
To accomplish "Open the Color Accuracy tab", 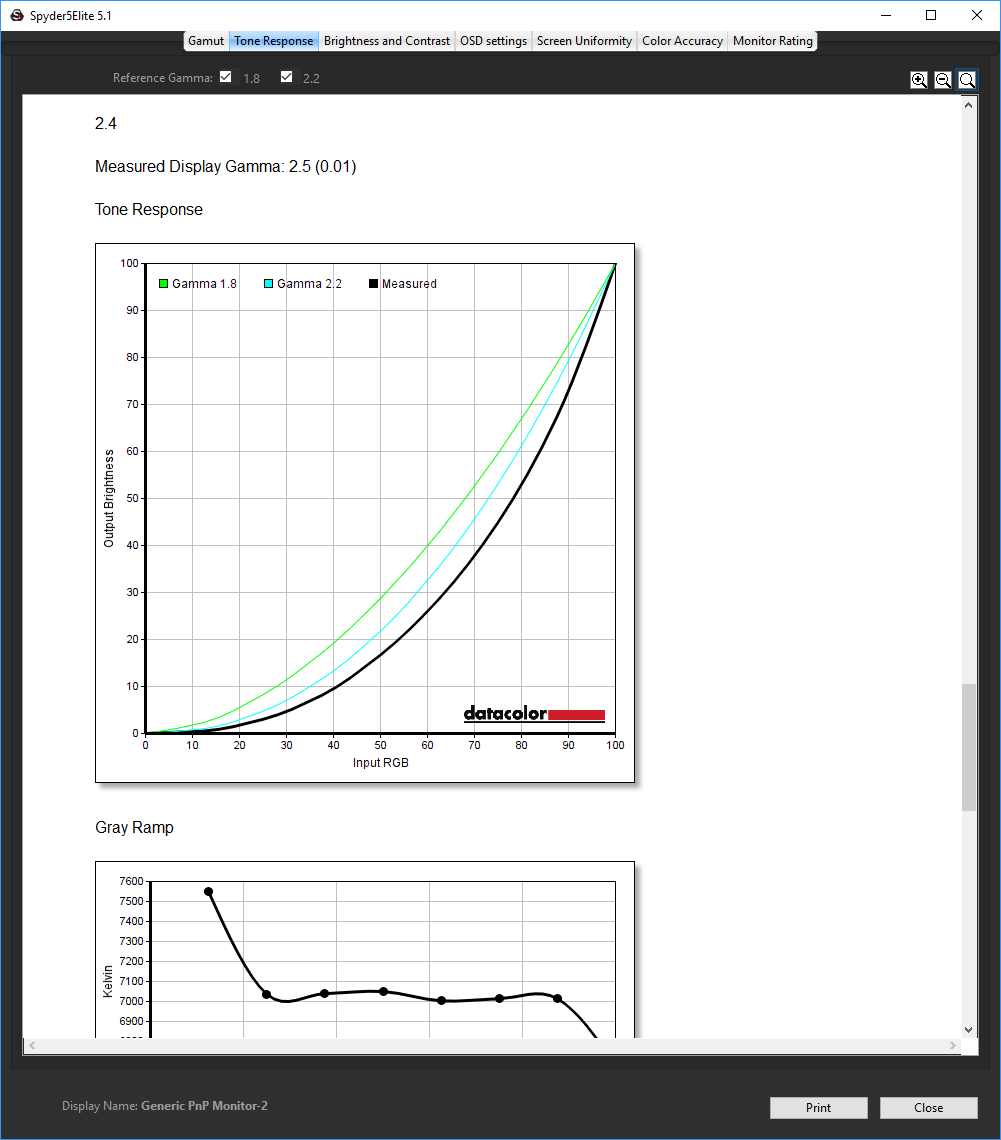I will (x=683, y=41).
